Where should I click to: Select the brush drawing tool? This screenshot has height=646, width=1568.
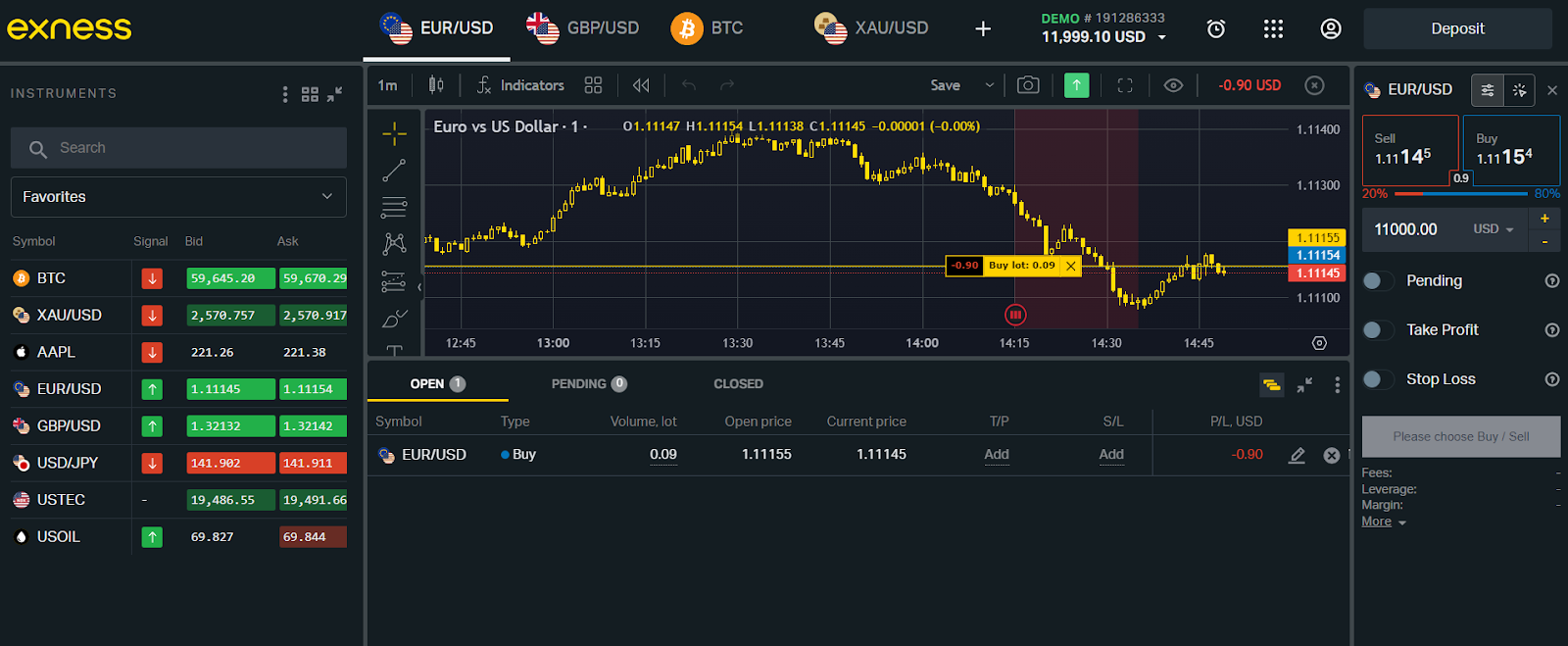tap(394, 319)
